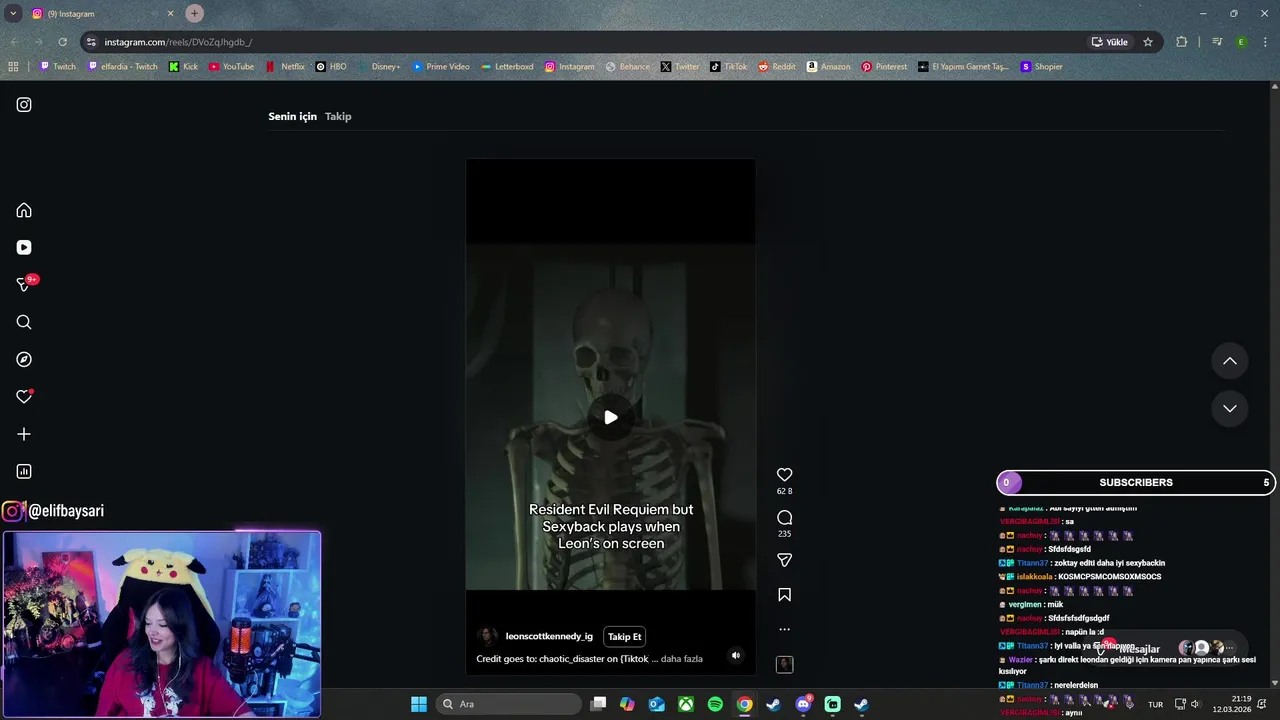The width and height of the screenshot is (1280, 720).
Task: Click the taskbar Ara search box
Action: click(x=508, y=704)
